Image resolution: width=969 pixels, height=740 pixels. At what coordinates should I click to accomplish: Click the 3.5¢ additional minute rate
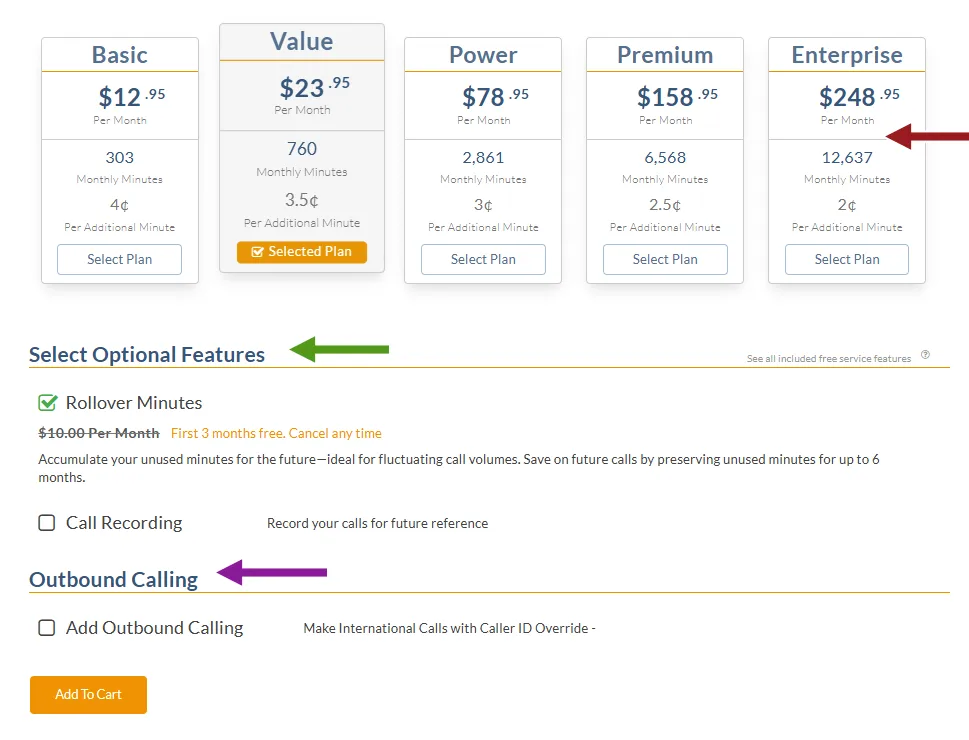coord(302,200)
